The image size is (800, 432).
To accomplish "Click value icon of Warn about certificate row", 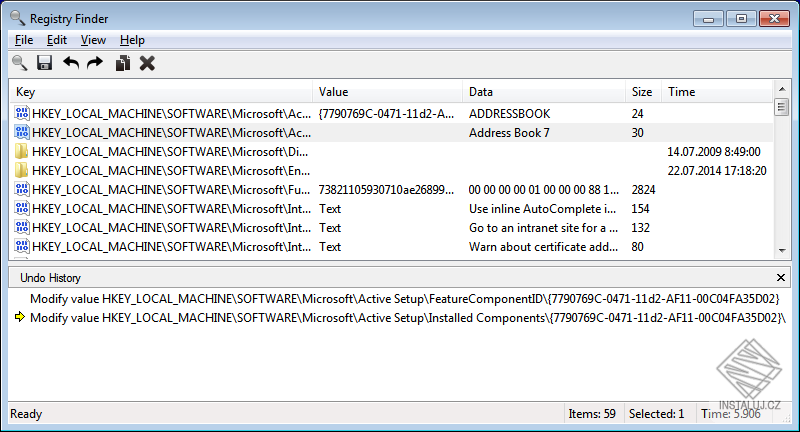I will [21, 246].
